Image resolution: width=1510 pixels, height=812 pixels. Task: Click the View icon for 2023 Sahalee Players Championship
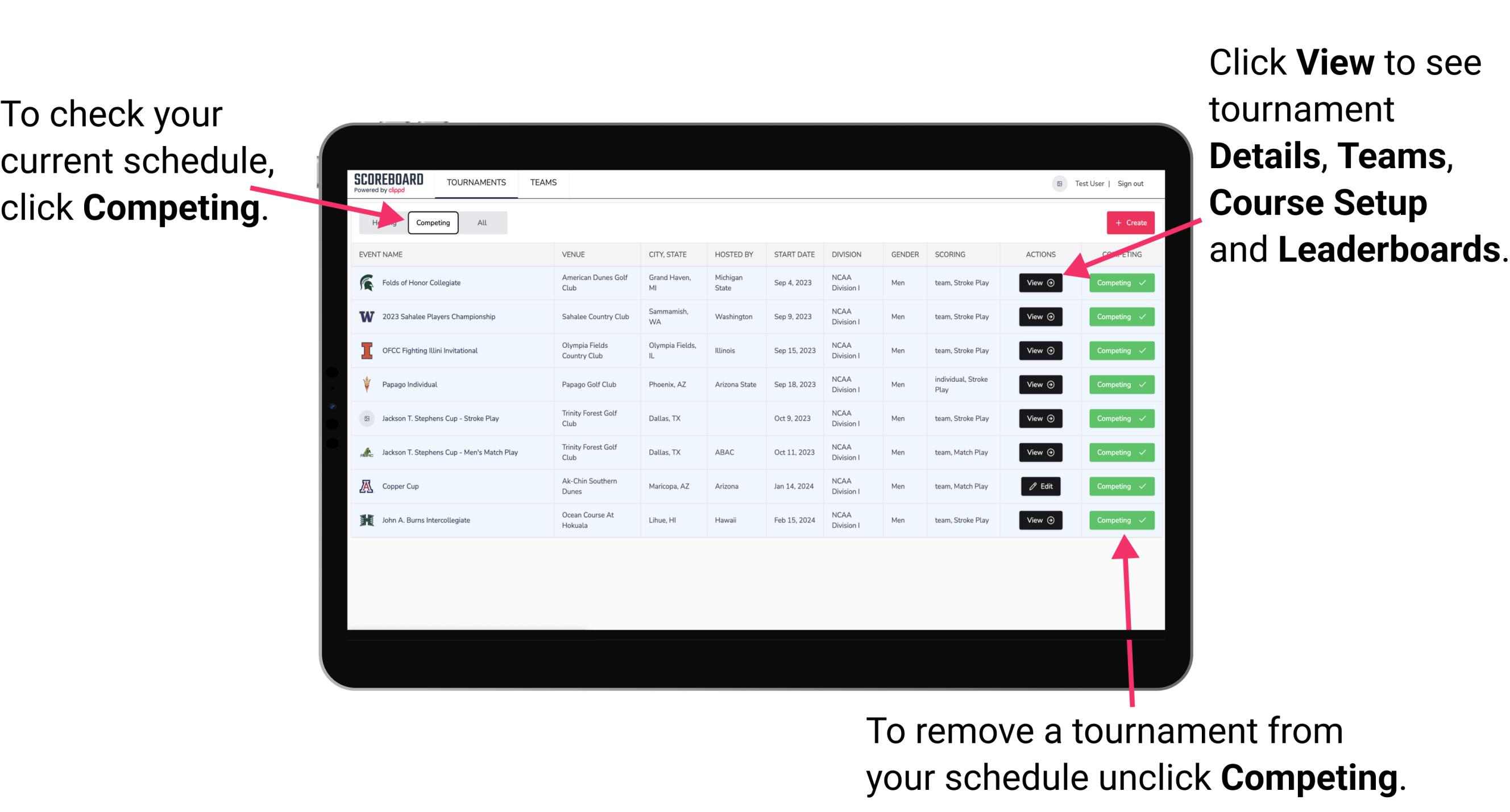click(x=1039, y=316)
